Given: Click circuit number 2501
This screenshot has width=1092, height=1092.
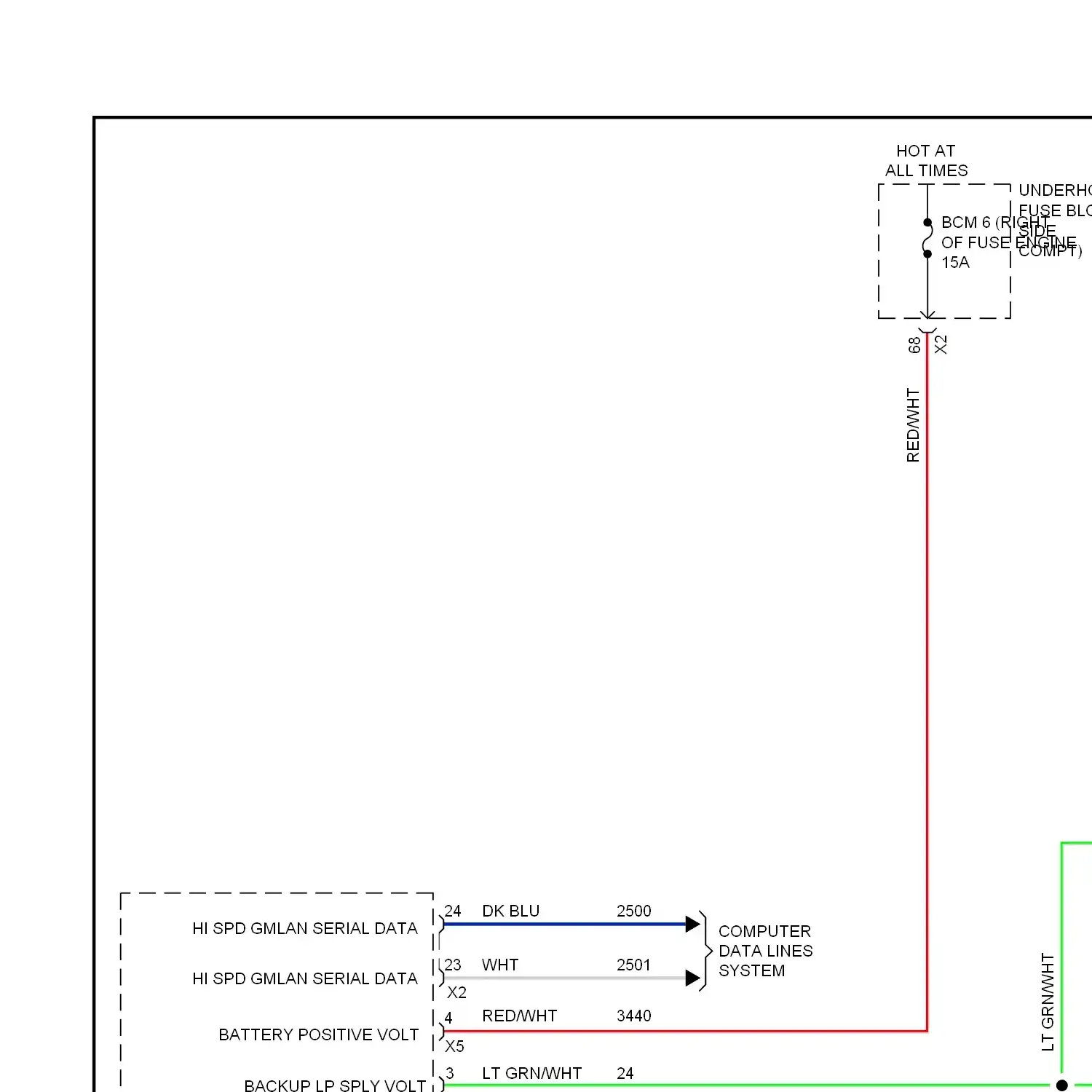Looking at the screenshot, I should coord(633,965).
